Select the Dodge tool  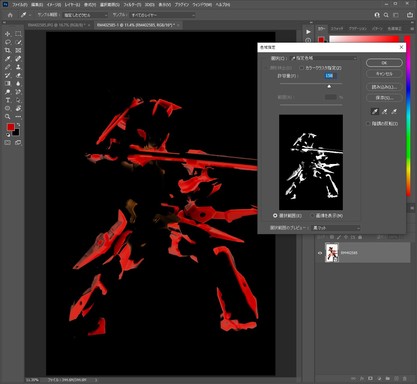coord(7,92)
